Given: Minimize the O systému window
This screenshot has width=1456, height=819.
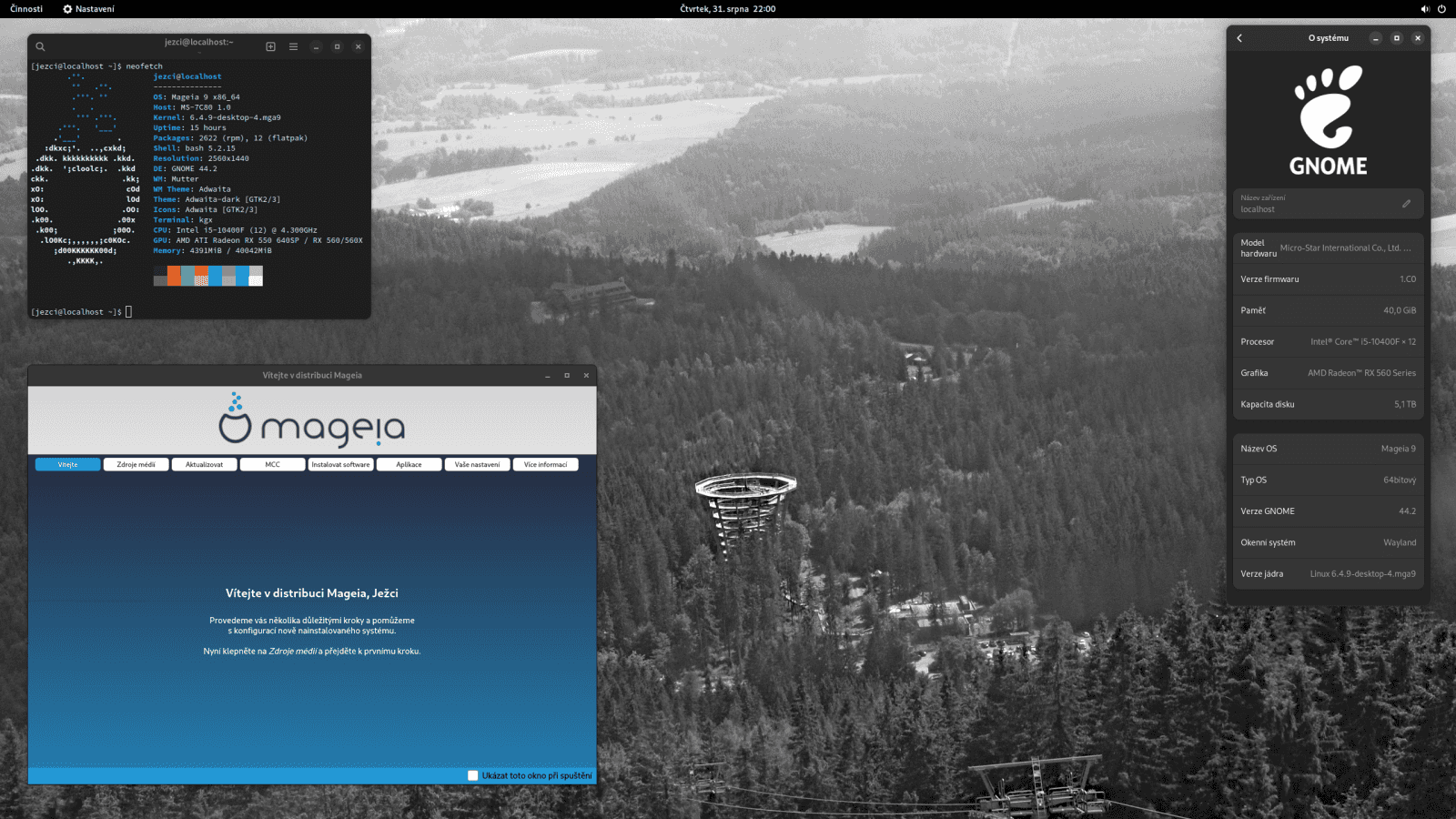Looking at the screenshot, I should [x=1376, y=38].
